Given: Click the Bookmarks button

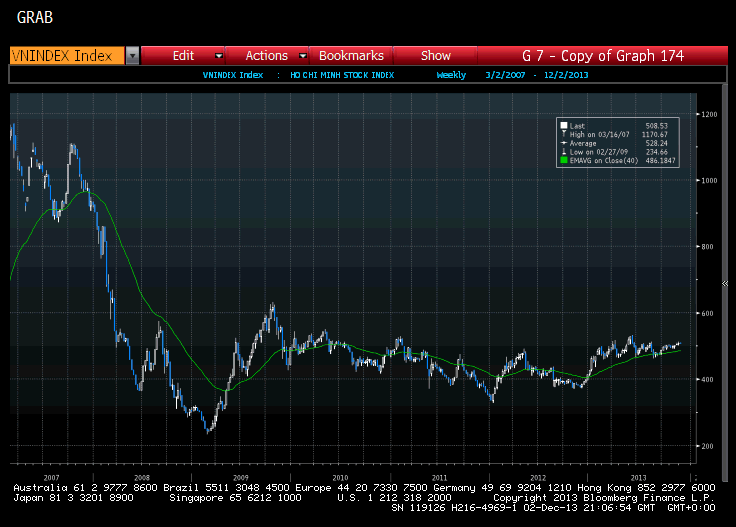Looking at the screenshot, I should (351, 56).
